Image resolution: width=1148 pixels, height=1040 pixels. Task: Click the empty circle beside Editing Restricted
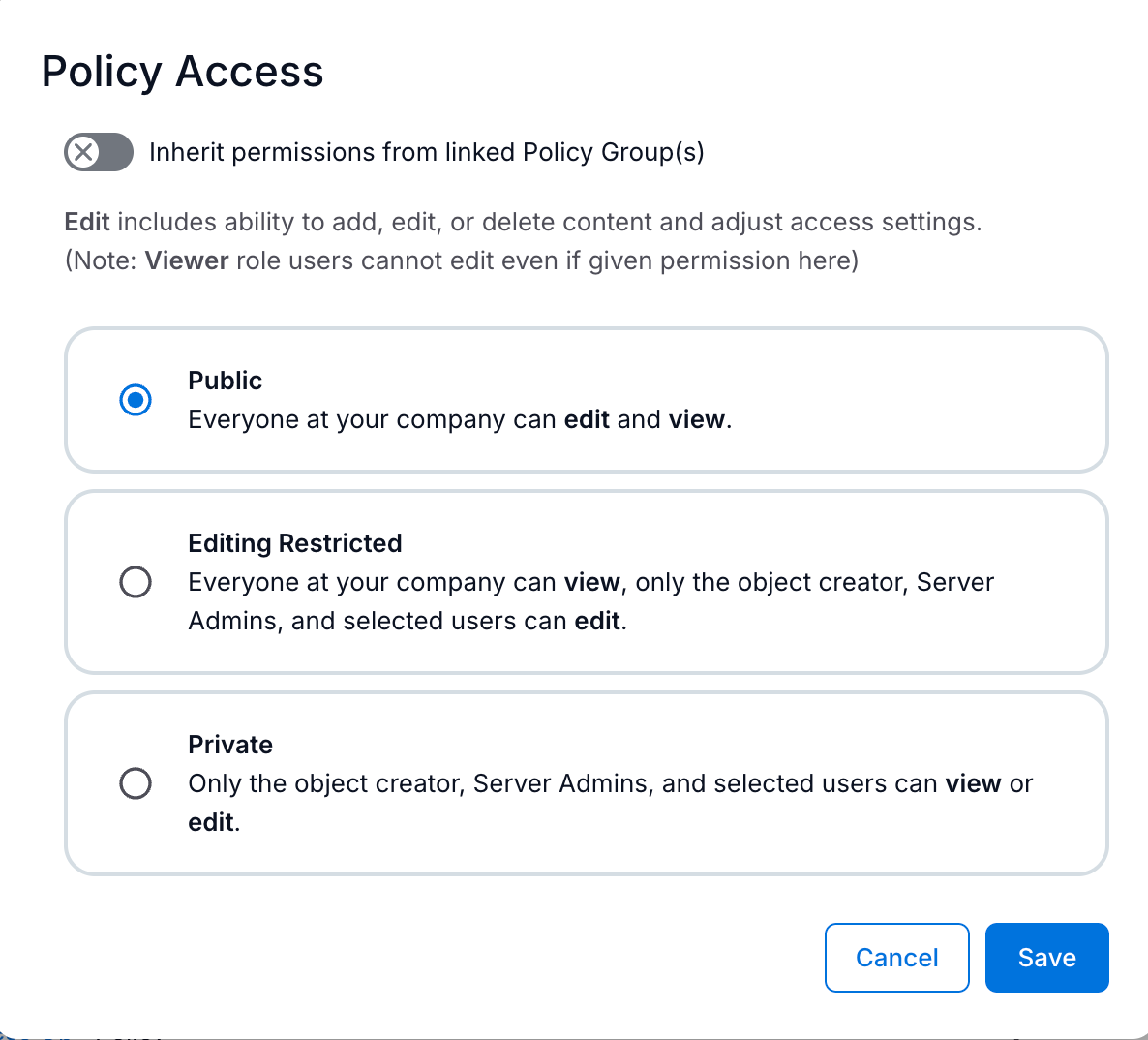pyautogui.click(x=136, y=581)
